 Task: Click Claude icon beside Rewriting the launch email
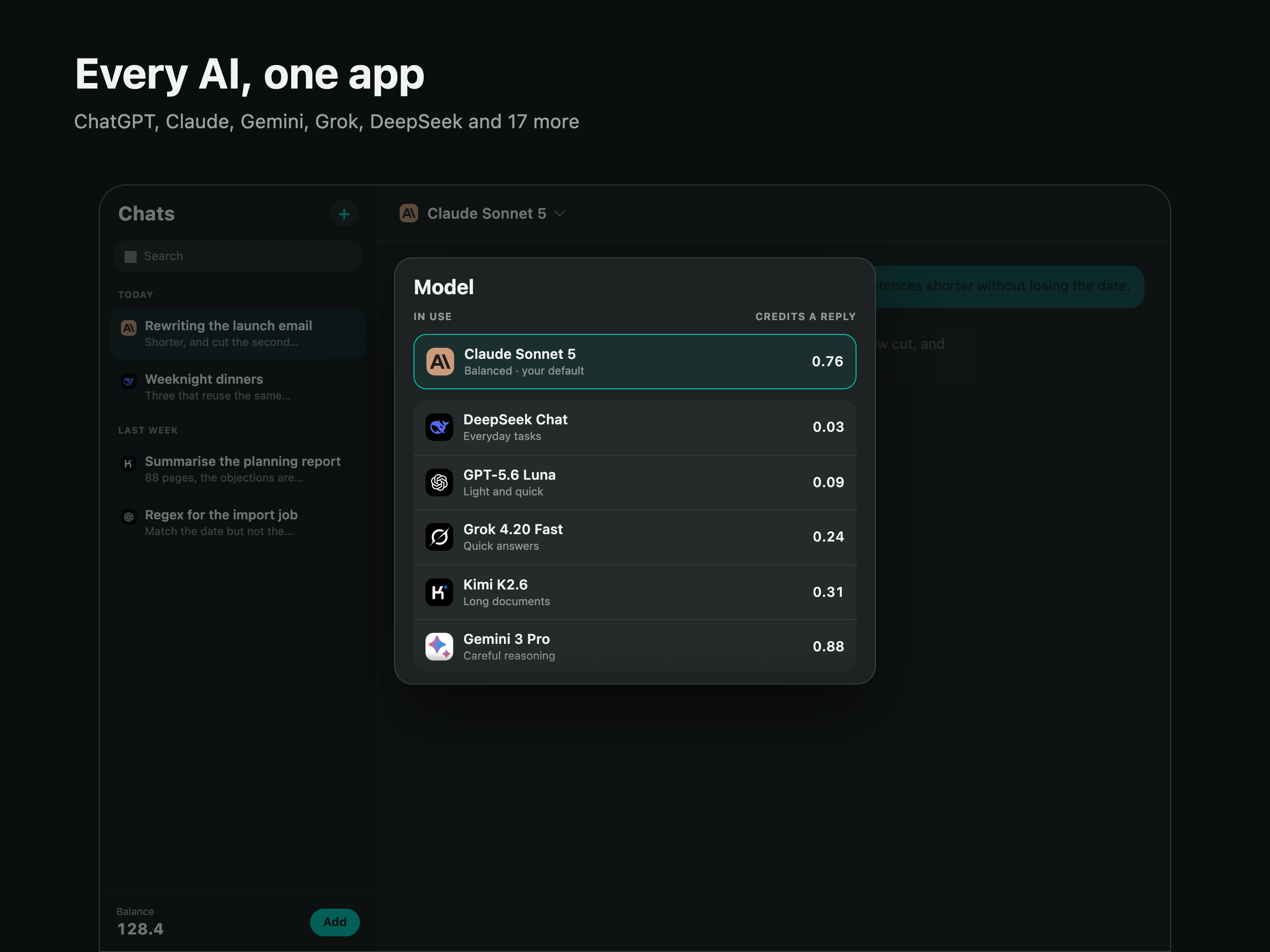[129, 327]
